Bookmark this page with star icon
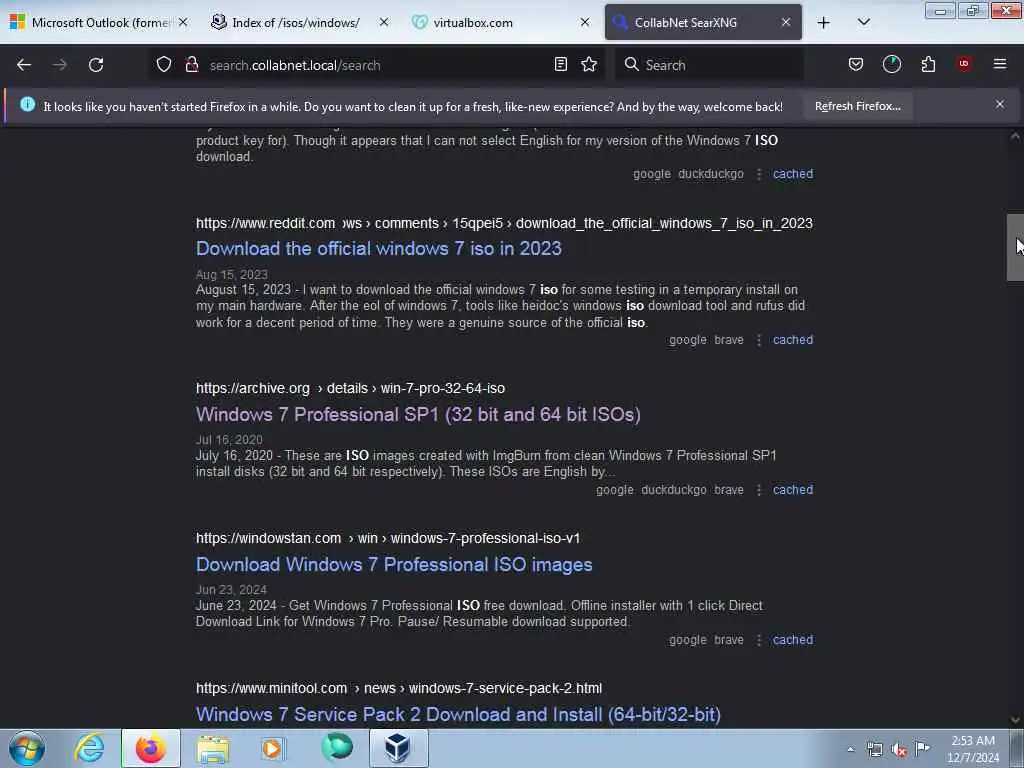Viewport: 1024px width, 768px height. pyautogui.click(x=589, y=65)
